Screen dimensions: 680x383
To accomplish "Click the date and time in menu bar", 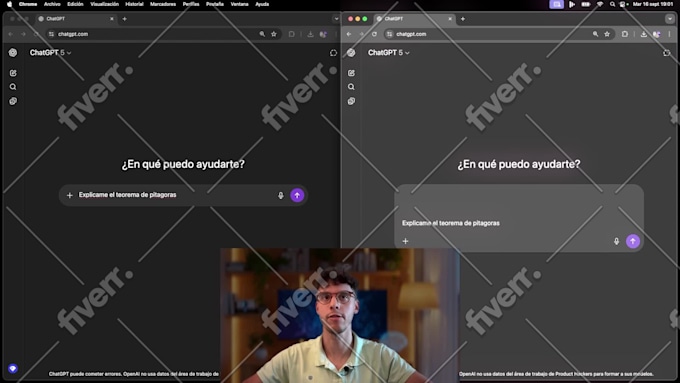I will coord(653,4).
